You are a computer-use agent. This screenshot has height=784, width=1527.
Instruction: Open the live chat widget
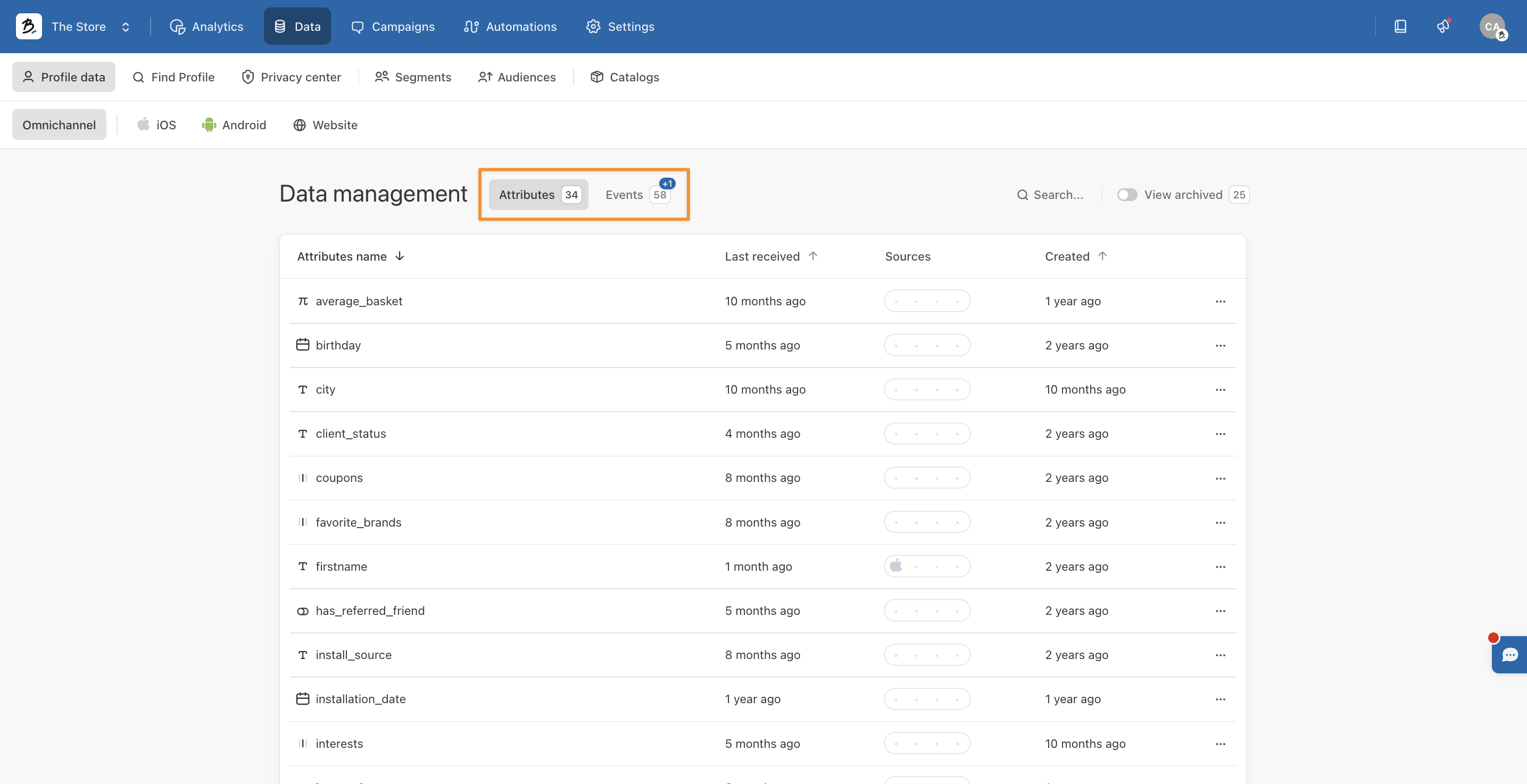[x=1509, y=654]
